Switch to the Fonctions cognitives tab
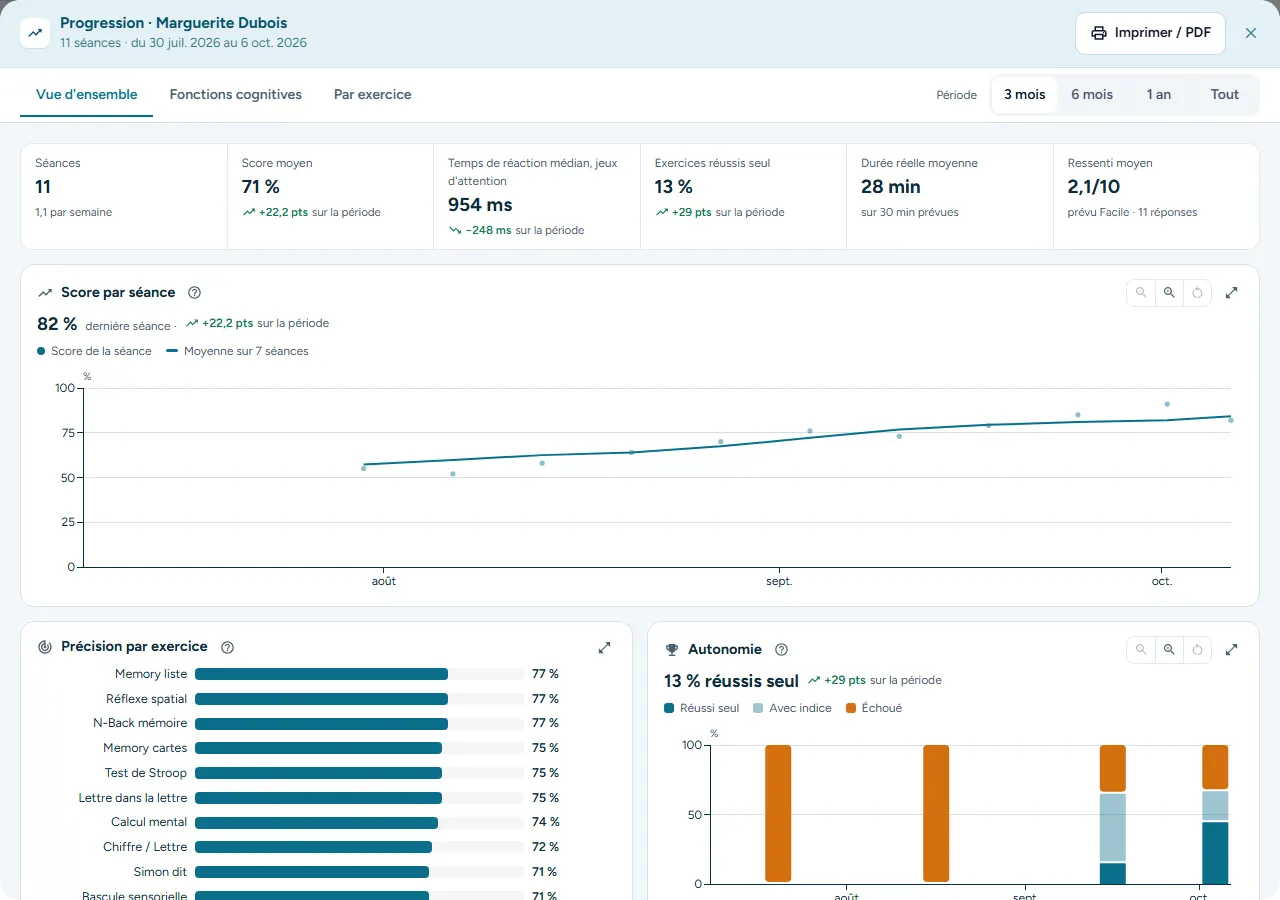Screen dimensions: 1280x900 coord(236,95)
